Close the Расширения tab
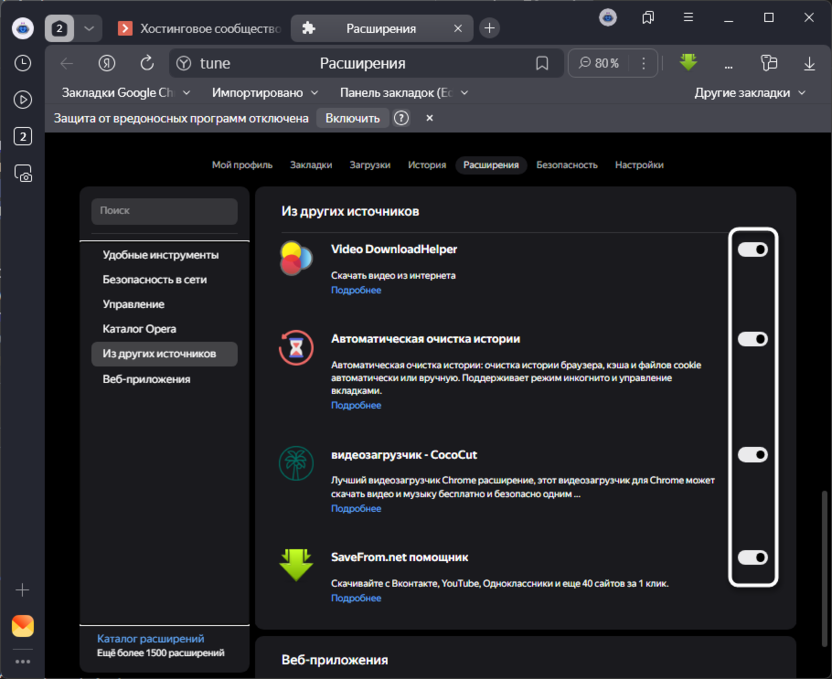This screenshot has height=679, width=832. point(458,28)
